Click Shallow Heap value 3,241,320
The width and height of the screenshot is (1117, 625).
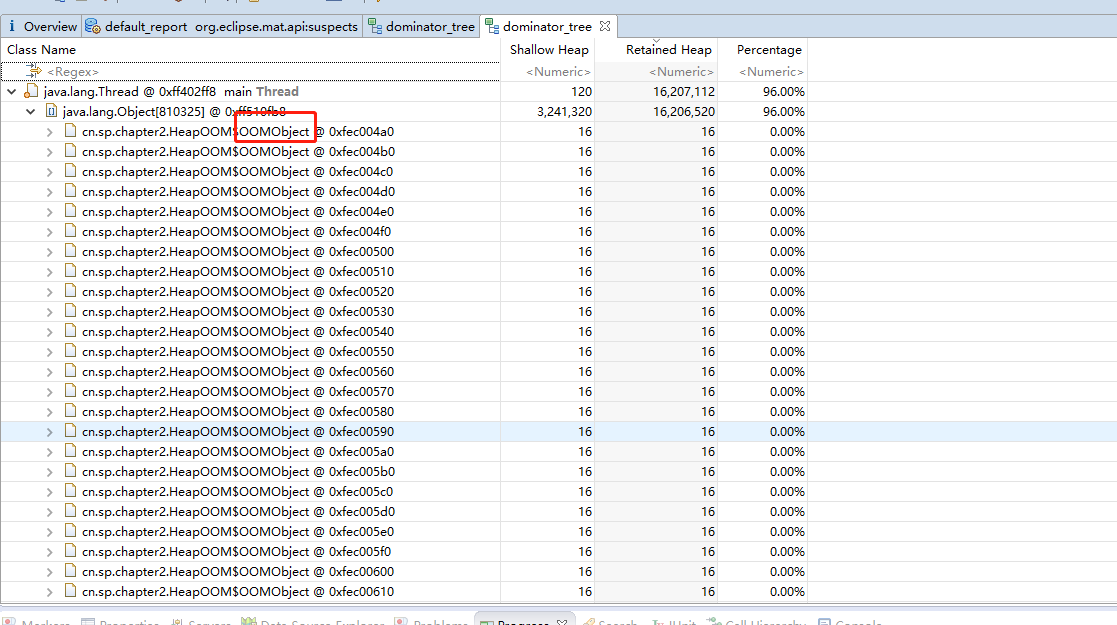tap(564, 112)
